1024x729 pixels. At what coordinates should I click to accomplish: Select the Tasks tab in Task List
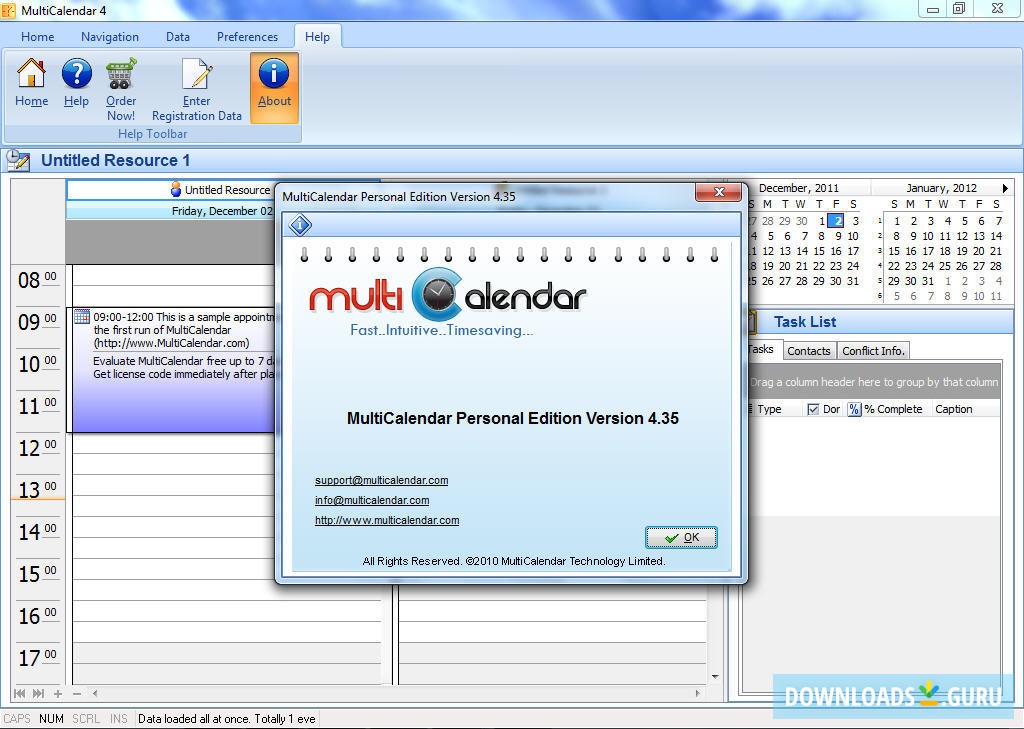pos(761,349)
